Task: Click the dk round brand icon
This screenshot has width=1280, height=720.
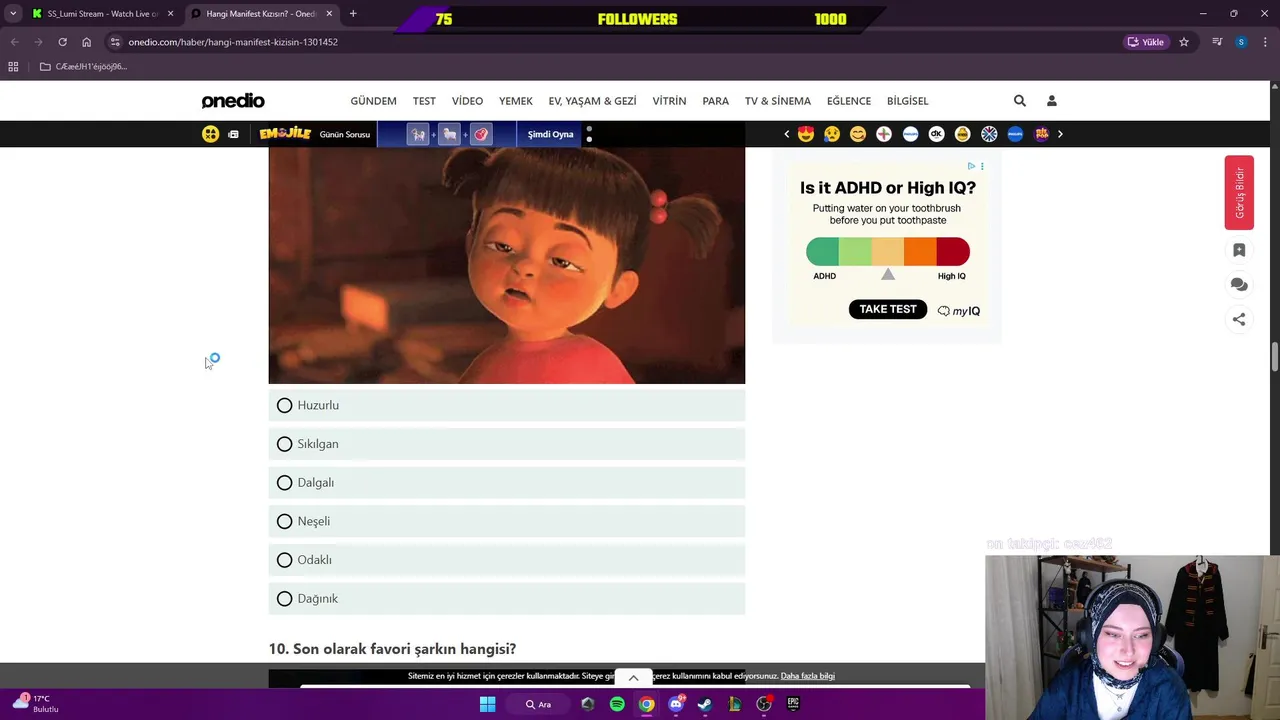Action: pos(936,134)
